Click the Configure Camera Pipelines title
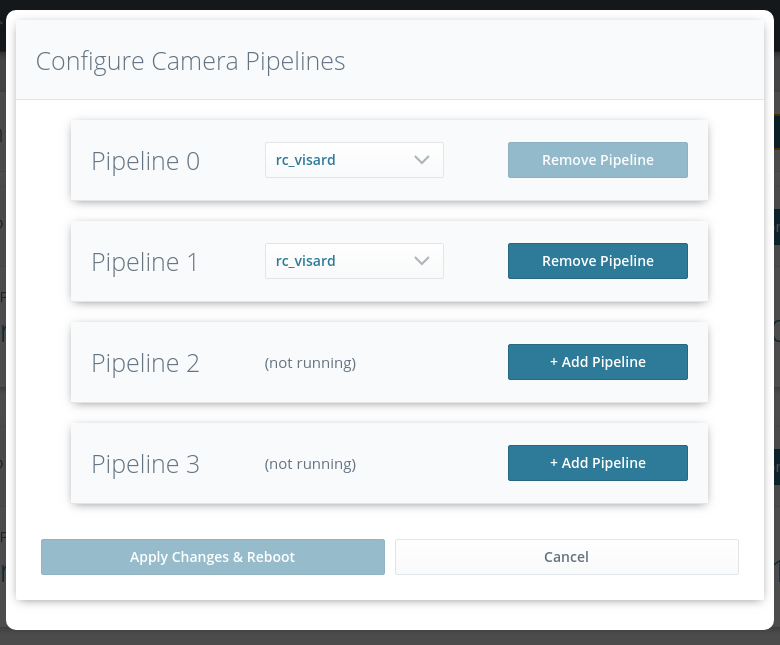Image resolution: width=780 pixels, height=645 pixels. 190,61
